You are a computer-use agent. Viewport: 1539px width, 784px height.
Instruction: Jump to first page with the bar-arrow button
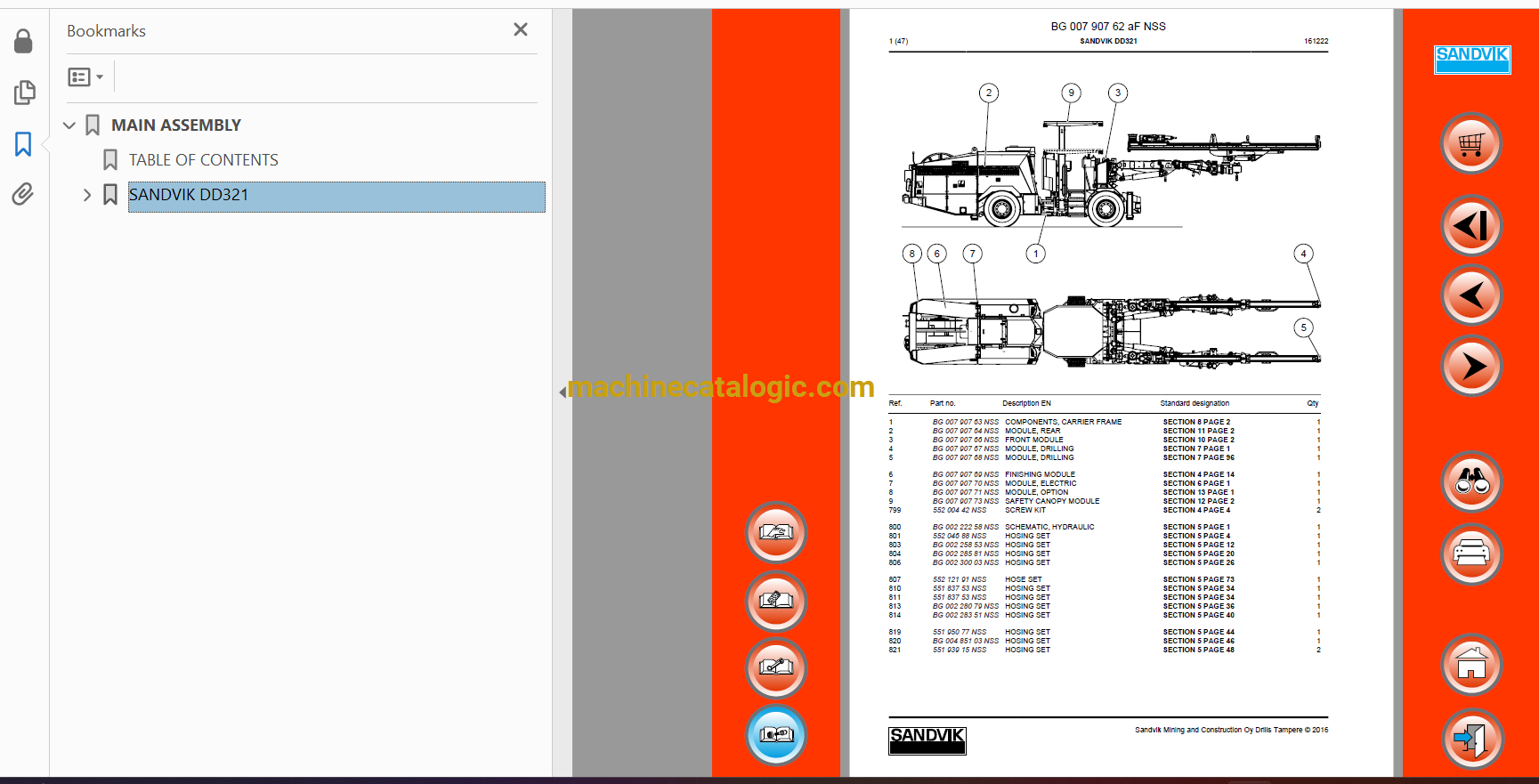pyautogui.click(x=1471, y=226)
